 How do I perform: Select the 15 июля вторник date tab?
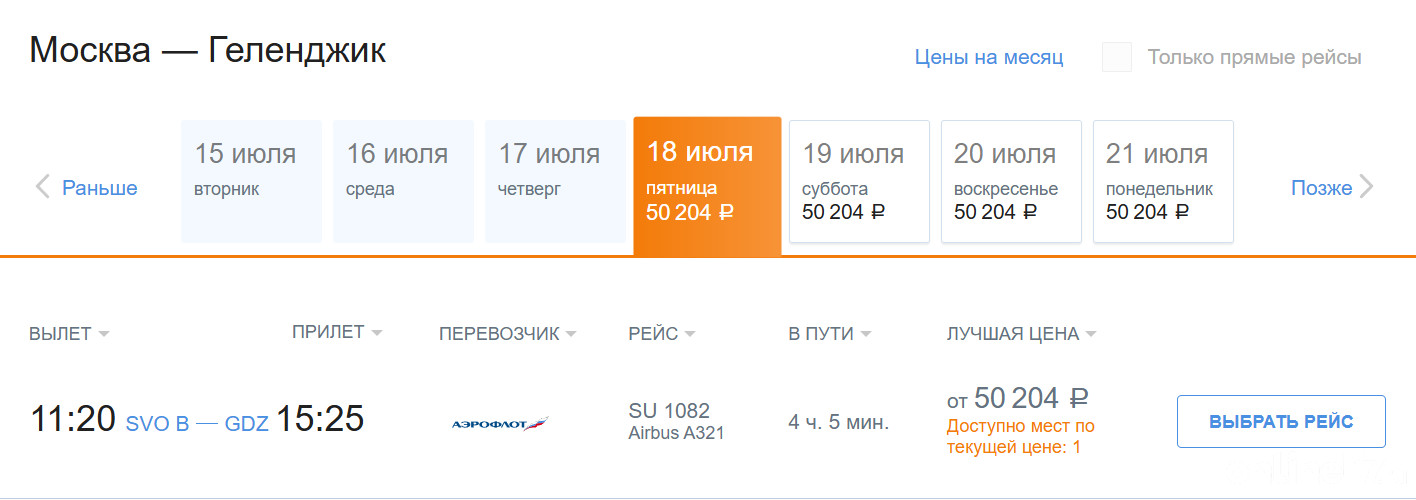(252, 181)
